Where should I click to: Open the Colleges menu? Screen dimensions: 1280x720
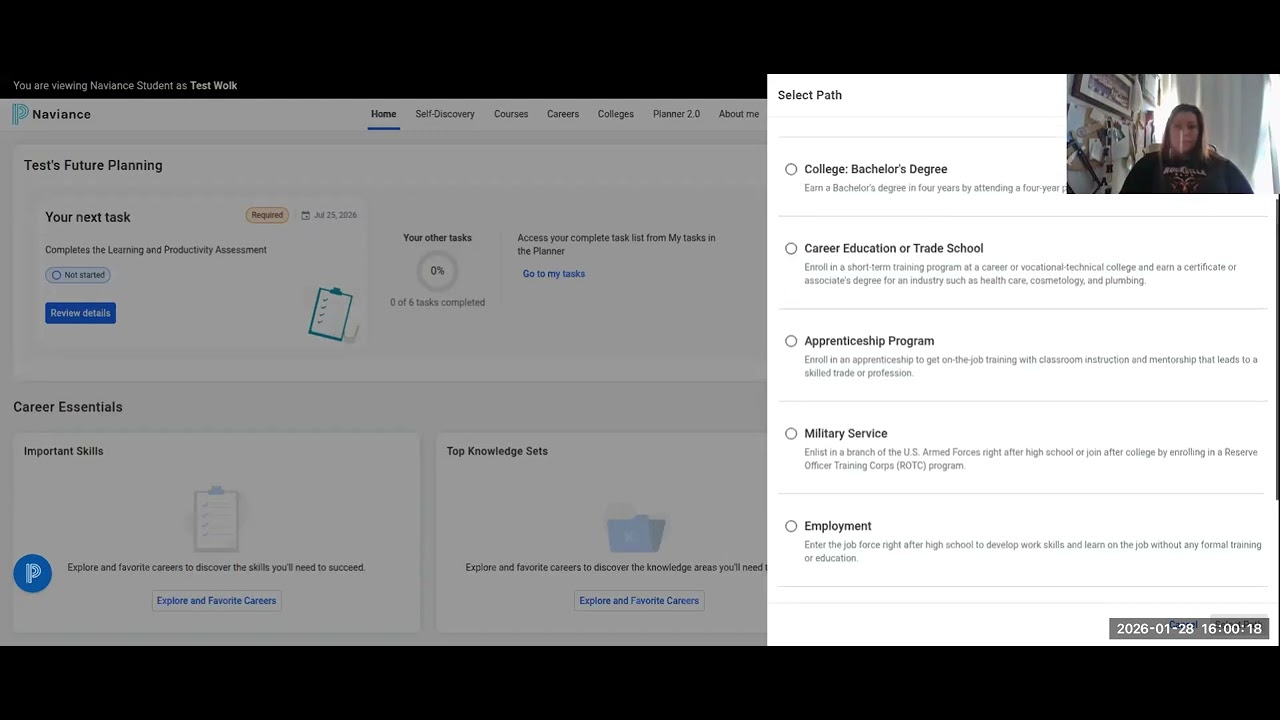point(616,114)
